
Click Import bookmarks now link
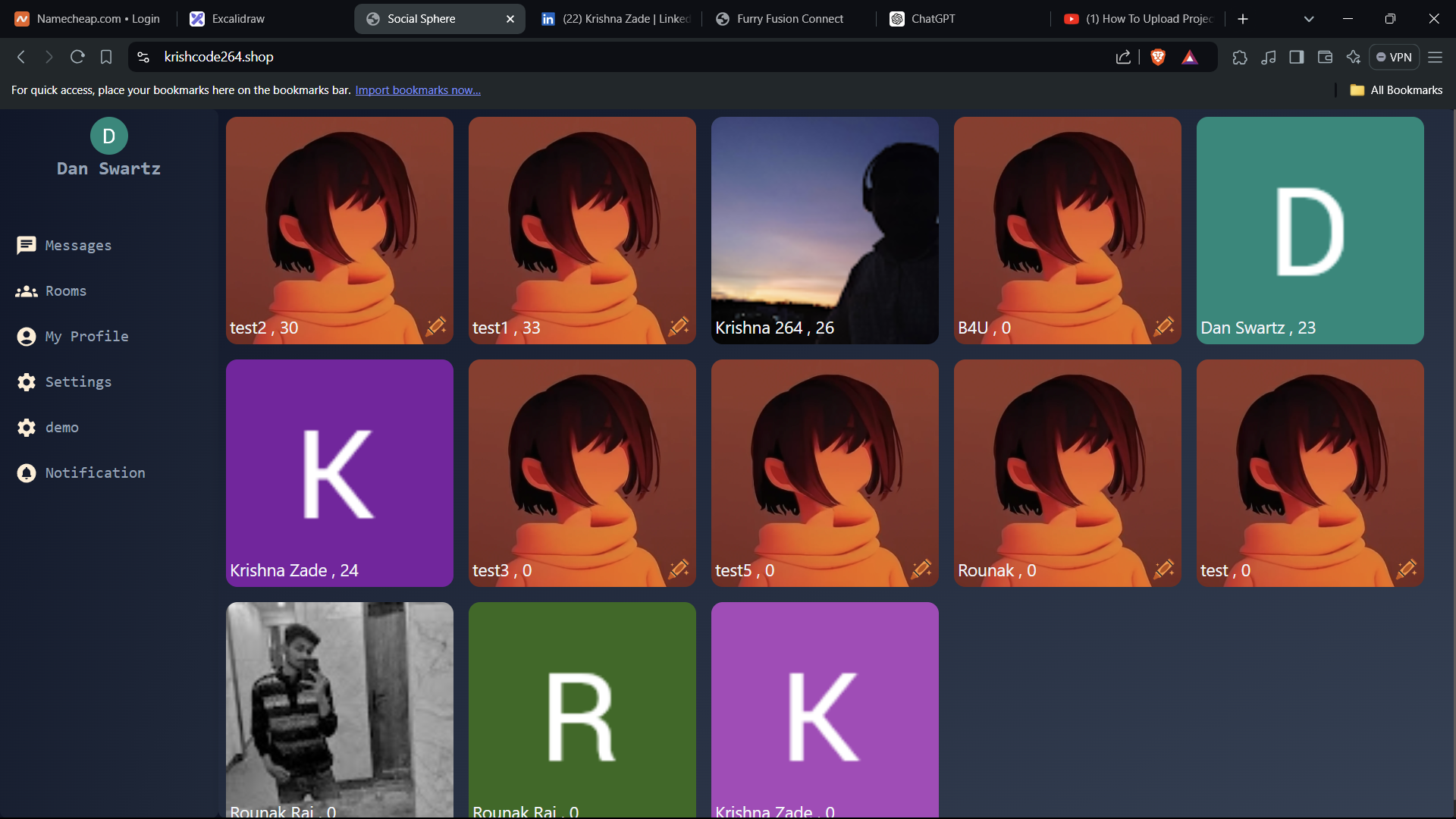(x=418, y=90)
